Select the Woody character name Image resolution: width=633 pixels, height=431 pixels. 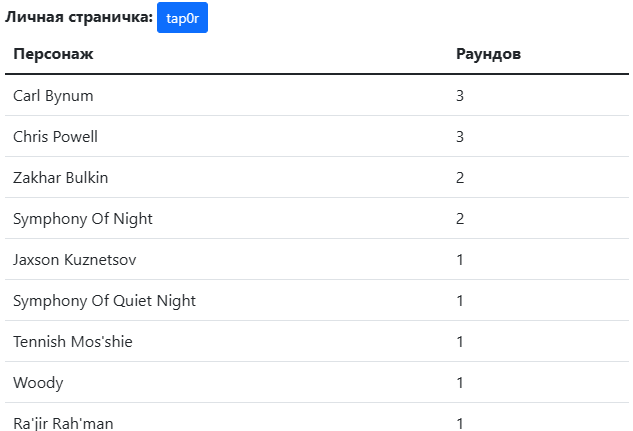coord(38,383)
